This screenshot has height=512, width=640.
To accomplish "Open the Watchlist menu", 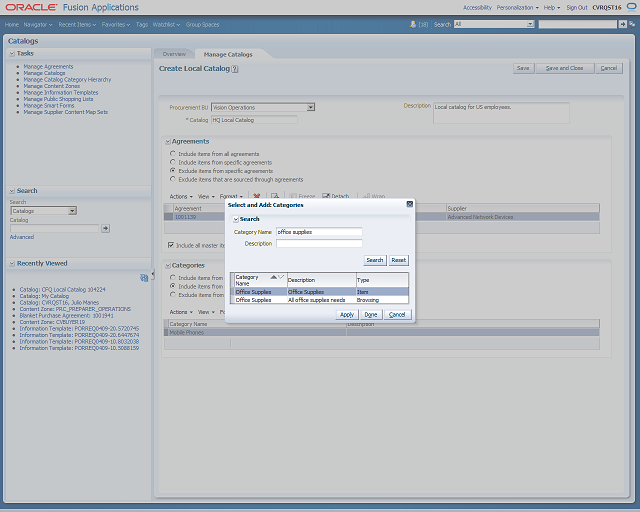I will (x=166, y=24).
